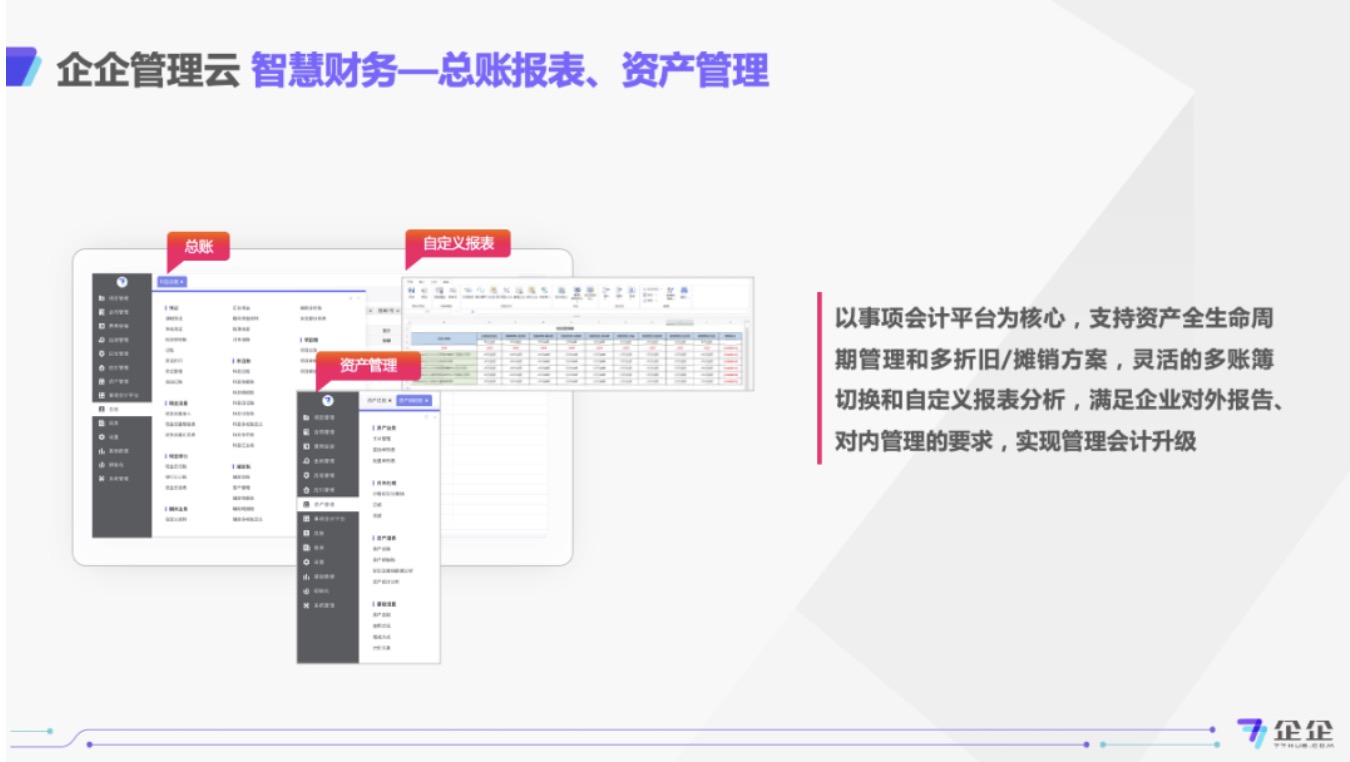Image resolution: width=1350 pixels, height=762 pixels.
Task: Click the 自定义报表 callout label
Action: pyautogui.click(x=458, y=243)
